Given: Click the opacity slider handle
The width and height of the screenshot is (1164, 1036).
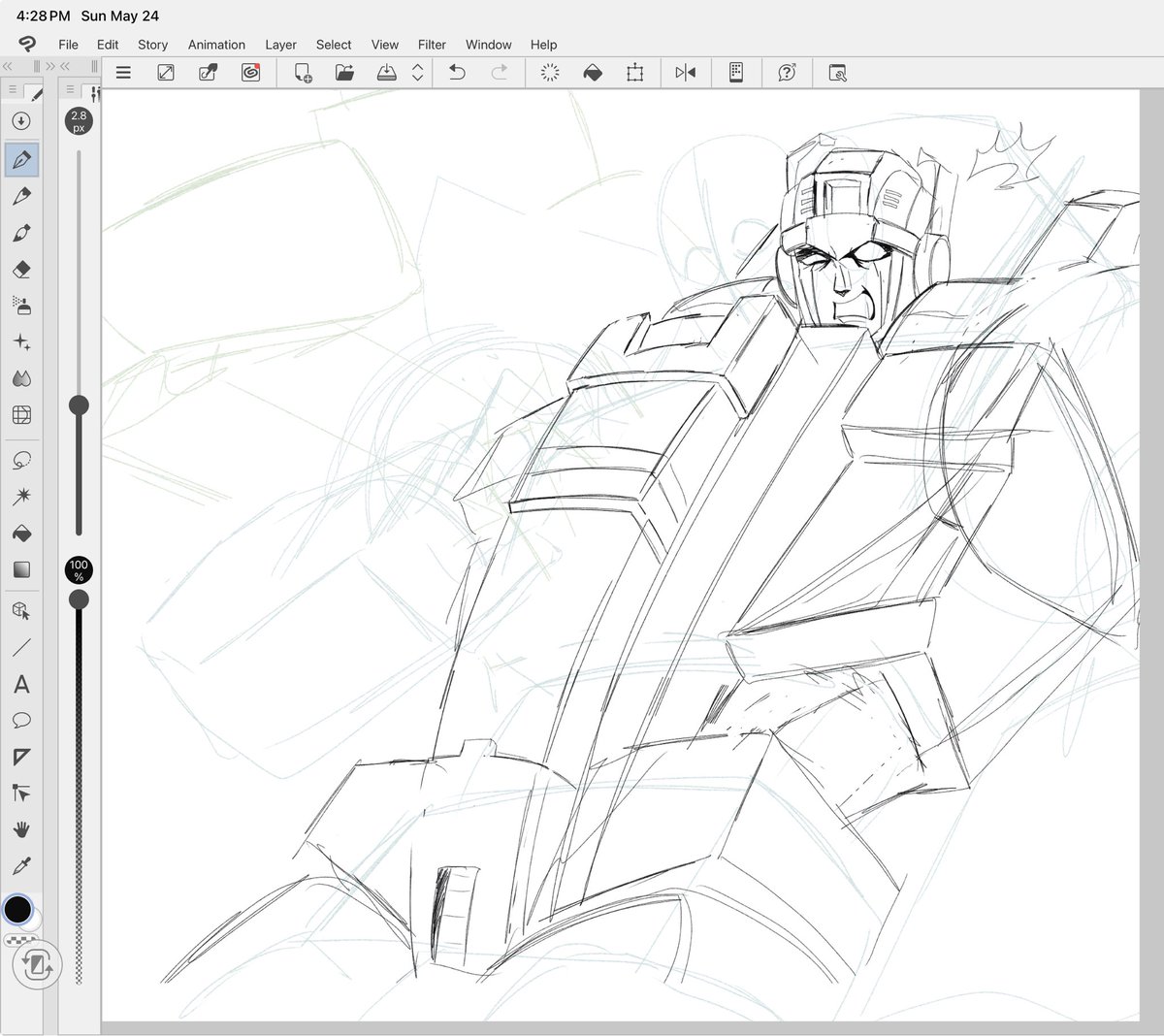Looking at the screenshot, I should point(79,599).
